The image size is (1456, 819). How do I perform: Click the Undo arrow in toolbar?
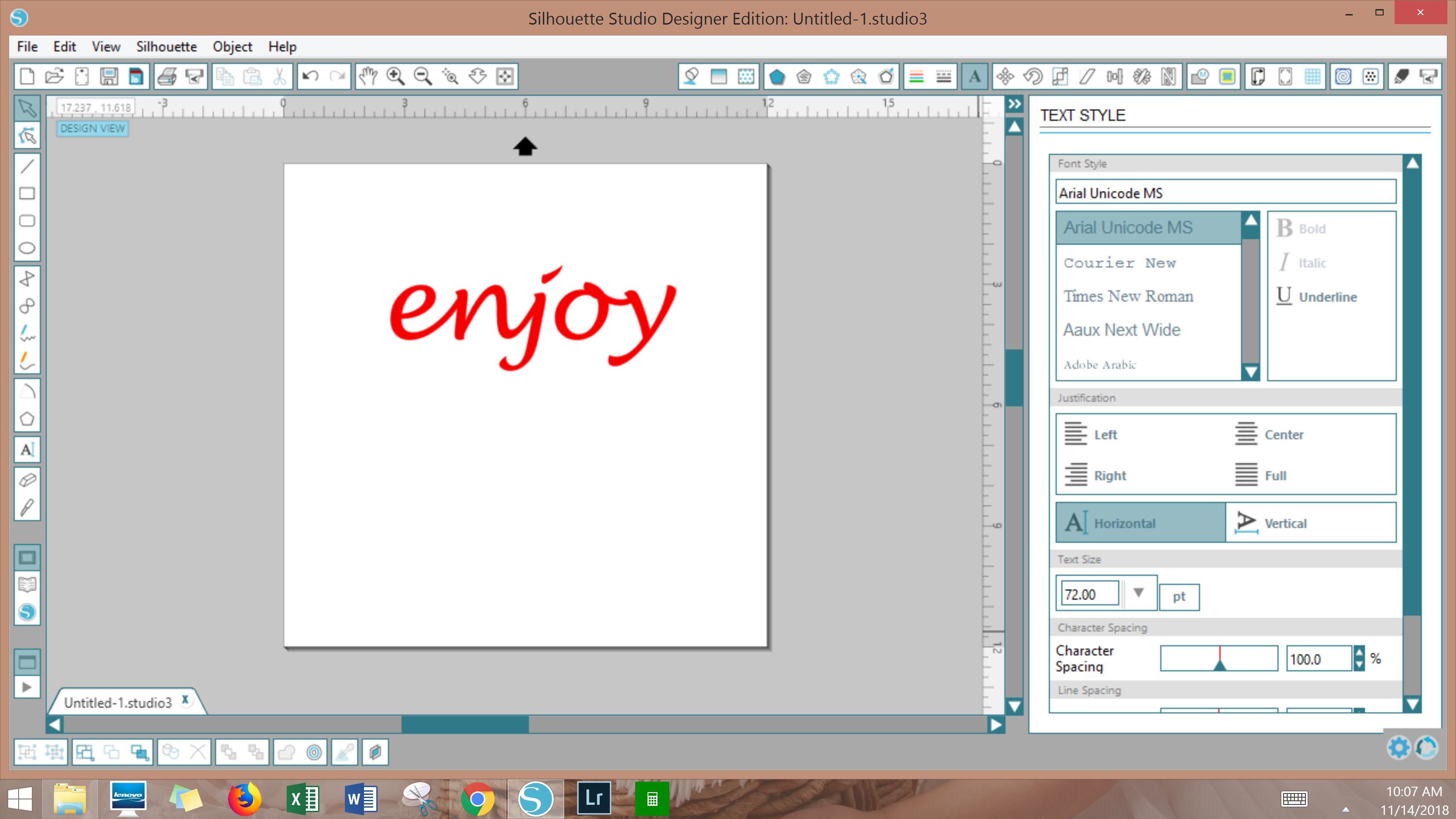point(310,76)
